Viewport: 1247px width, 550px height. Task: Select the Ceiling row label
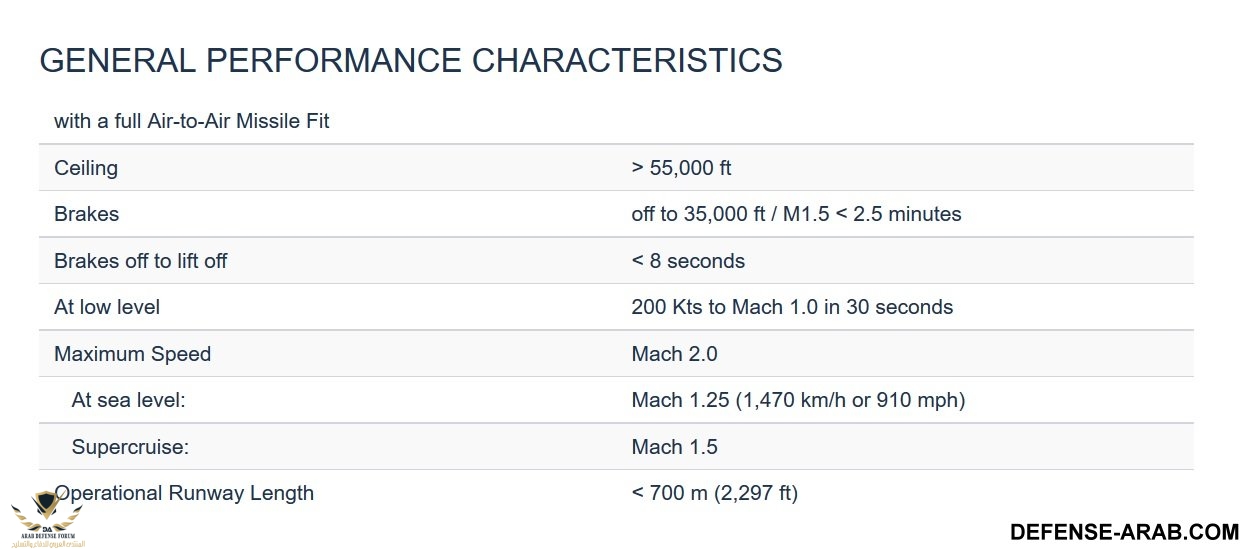86,168
